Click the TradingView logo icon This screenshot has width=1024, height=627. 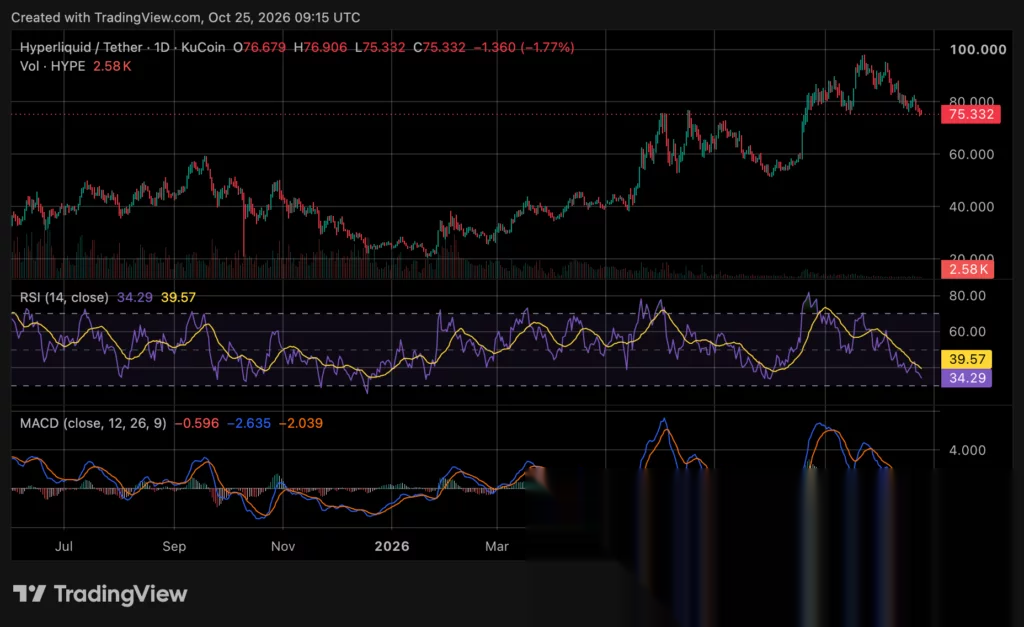(x=29, y=594)
